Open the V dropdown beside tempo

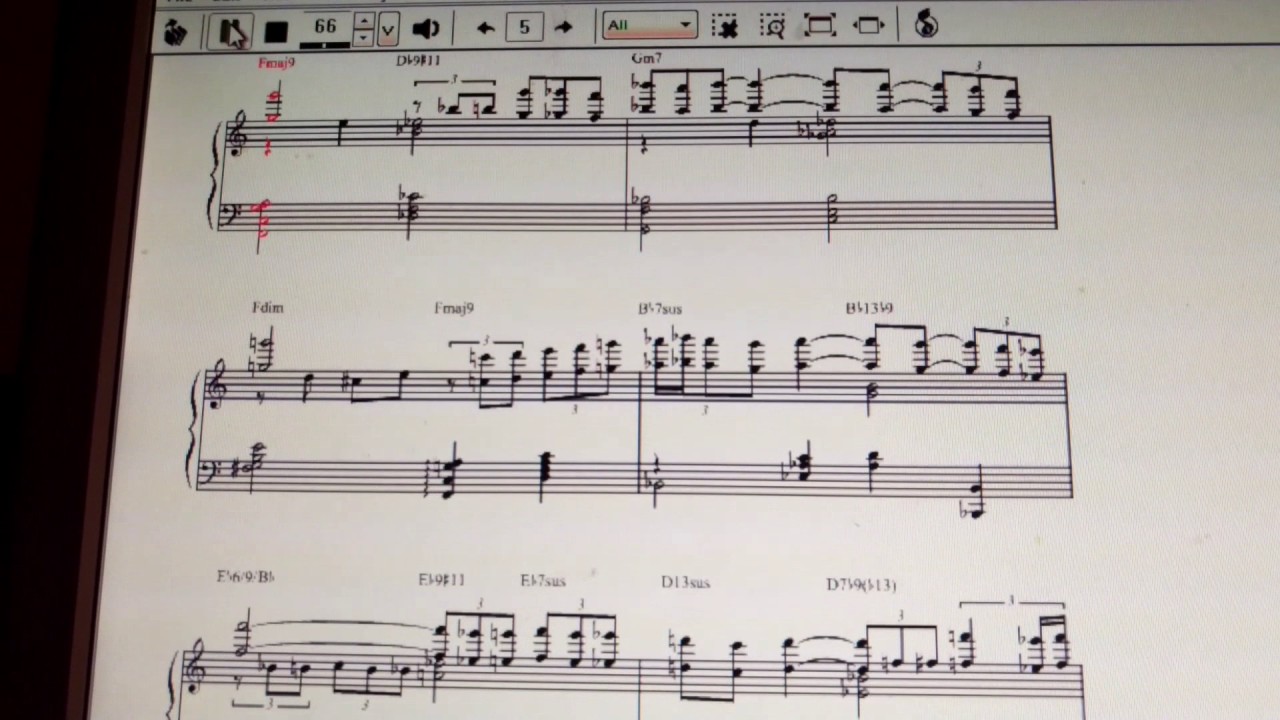pyautogui.click(x=387, y=29)
